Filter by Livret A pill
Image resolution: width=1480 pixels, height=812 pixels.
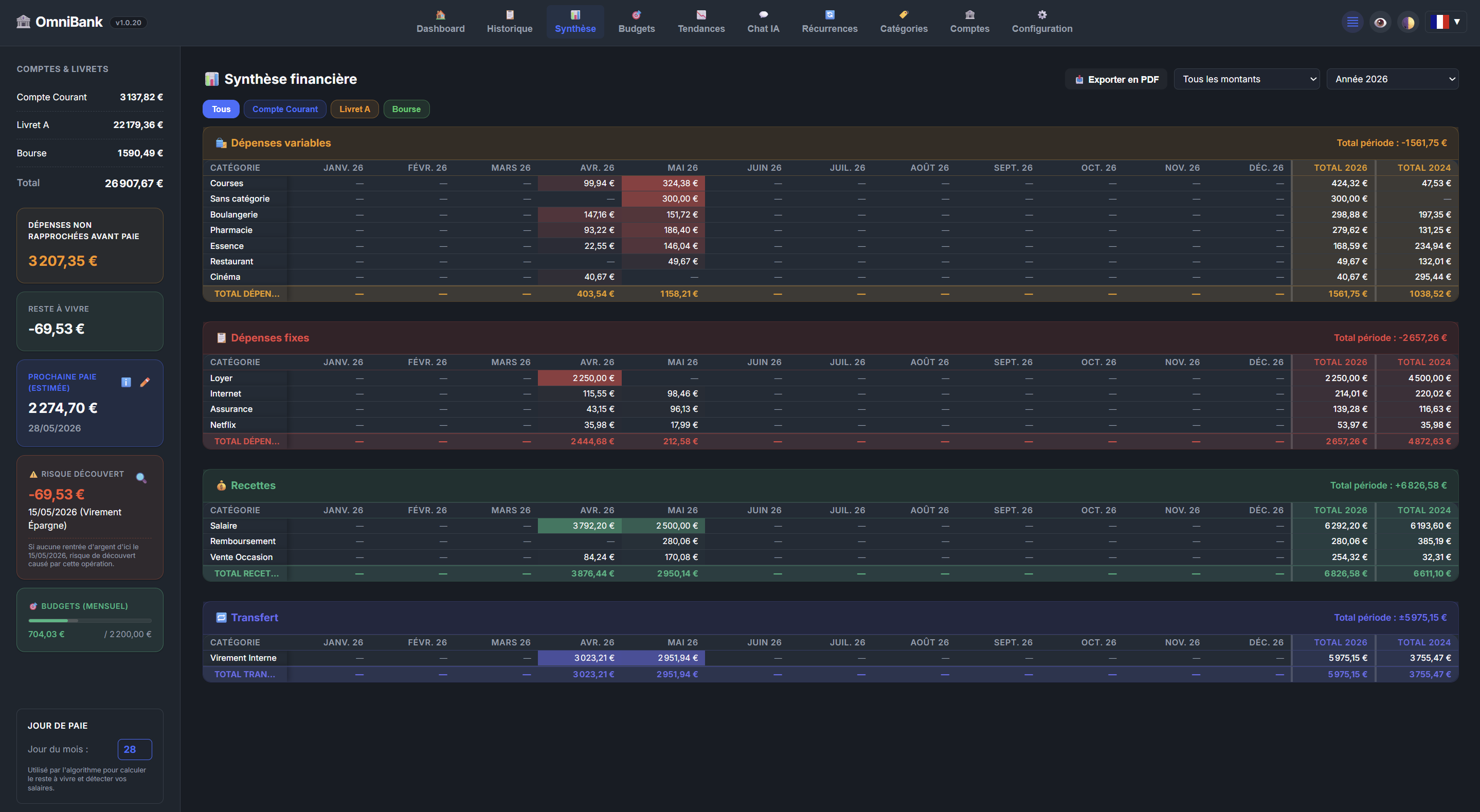pos(354,109)
